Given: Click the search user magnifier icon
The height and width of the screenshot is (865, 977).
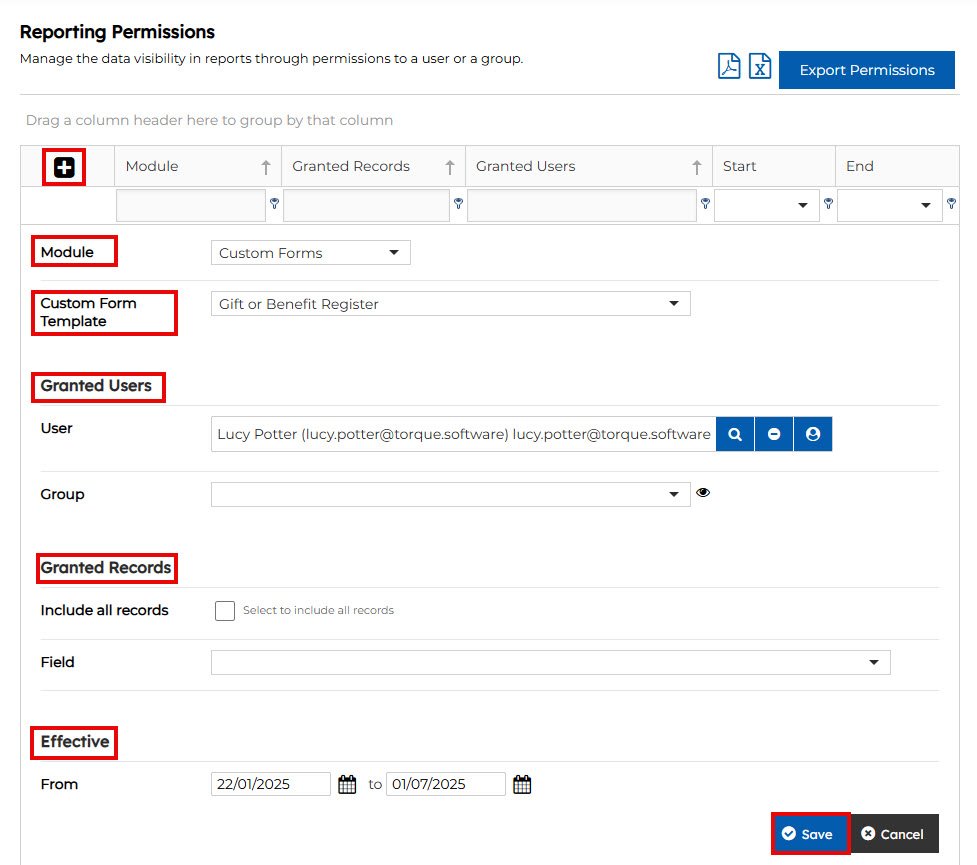Looking at the screenshot, I should pos(735,435).
